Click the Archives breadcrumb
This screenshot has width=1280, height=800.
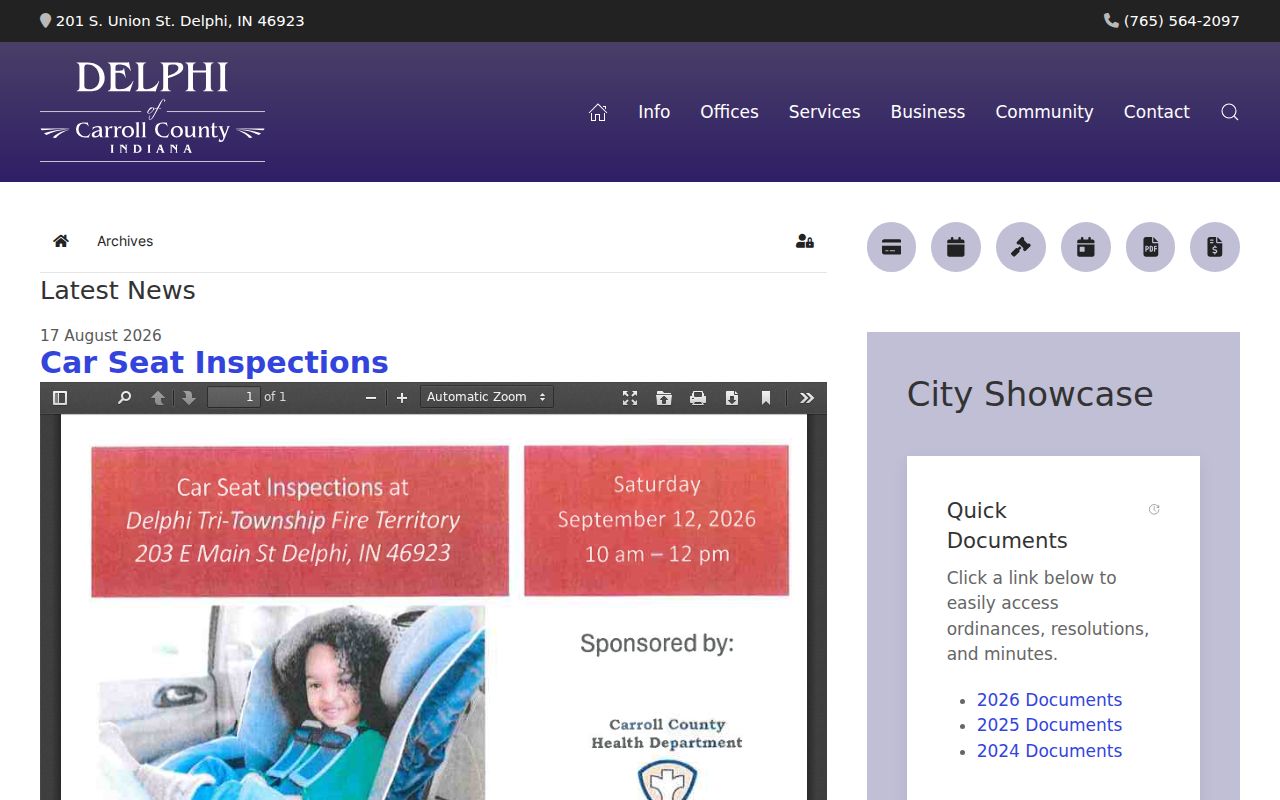[125, 241]
